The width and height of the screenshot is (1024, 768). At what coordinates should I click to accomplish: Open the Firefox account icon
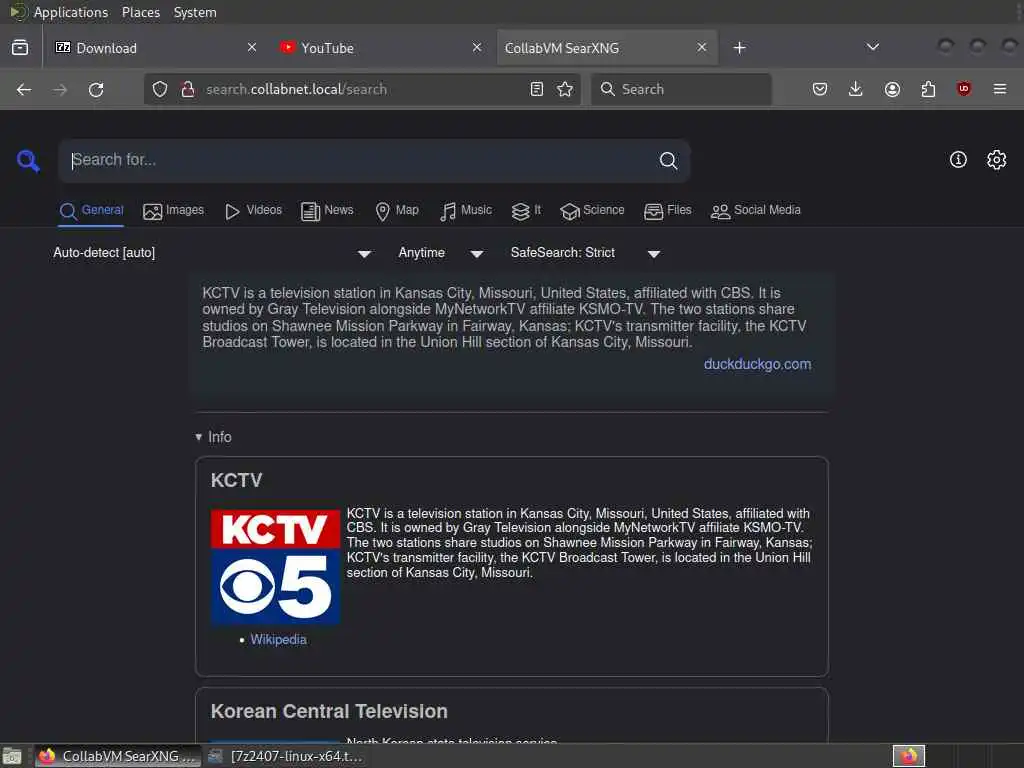point(892,89)
